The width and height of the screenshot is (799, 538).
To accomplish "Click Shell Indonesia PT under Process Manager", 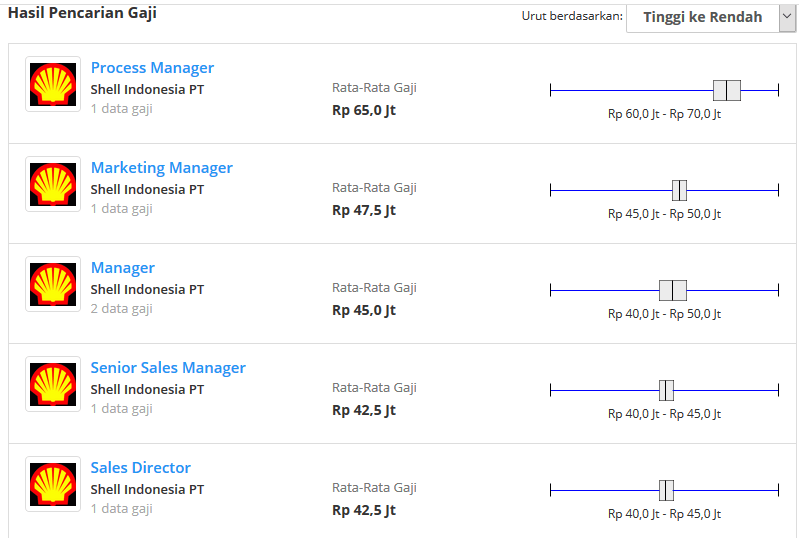I will (147, 89).
